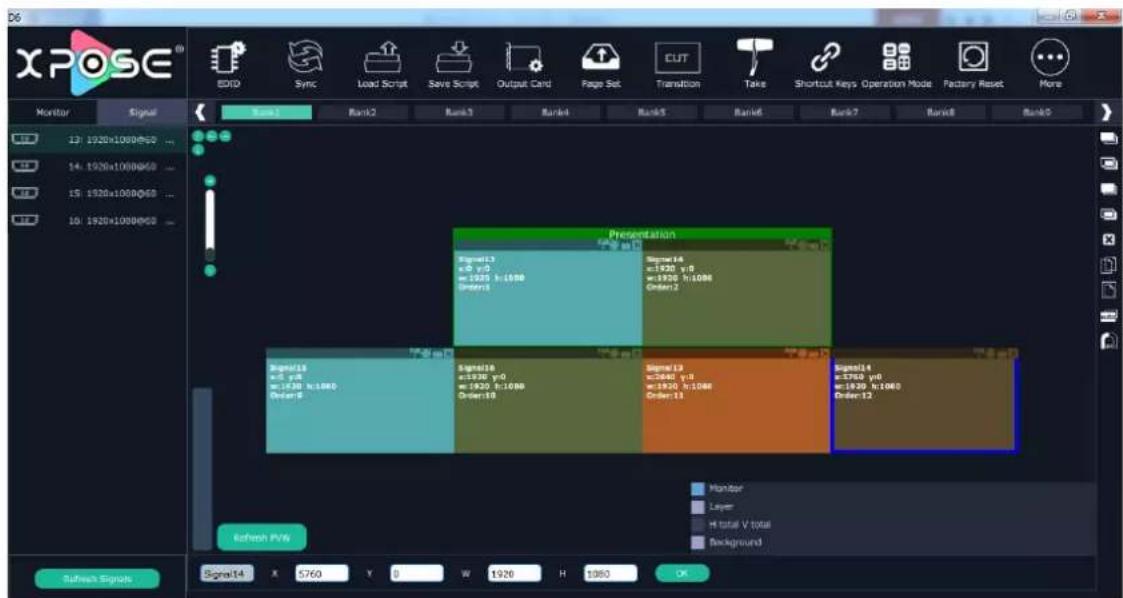Click the round zoom button below the vertical slider
1123x598 pixels.
tap(210, 270)
